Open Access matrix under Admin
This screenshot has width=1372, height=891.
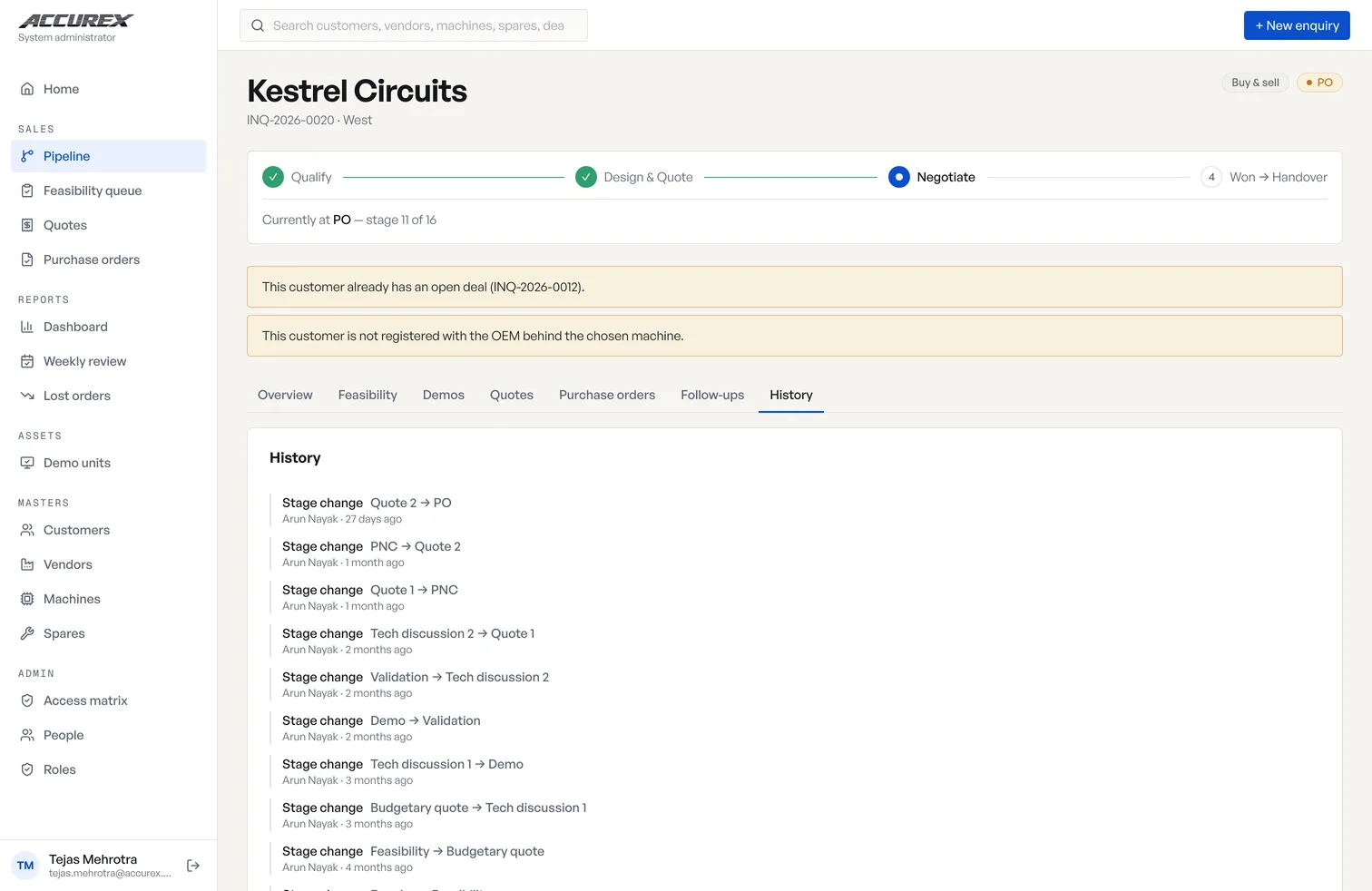click(x=108, y=700)
